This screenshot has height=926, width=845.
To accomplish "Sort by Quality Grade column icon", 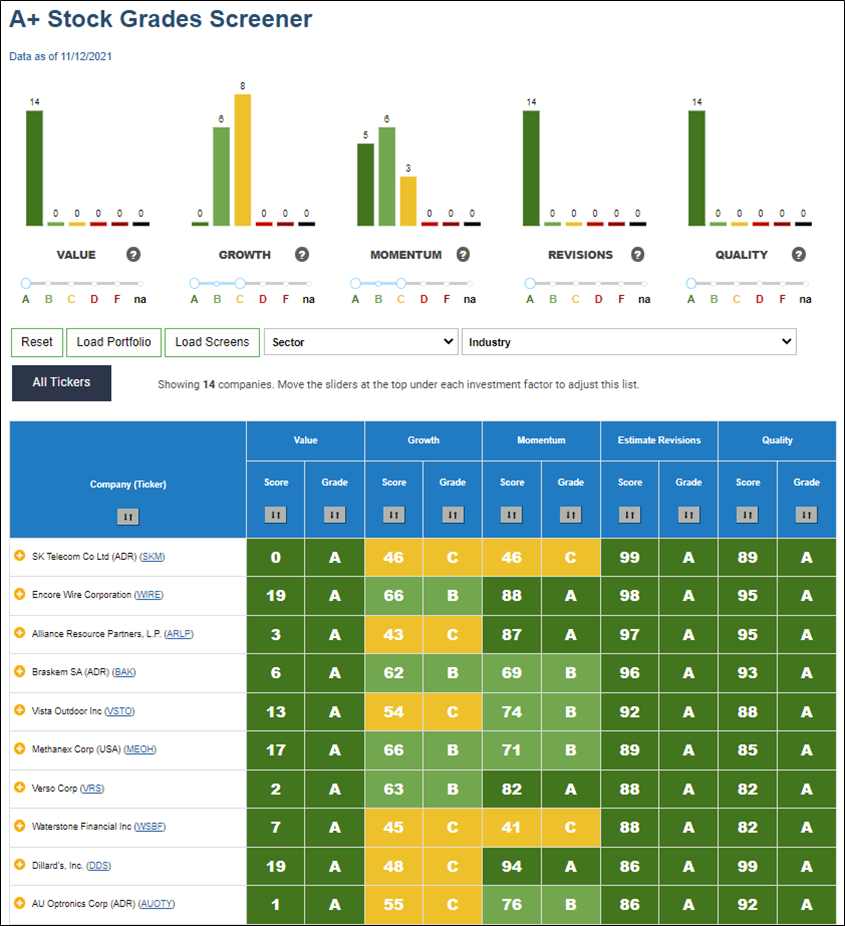I will [x=806, y=515].
